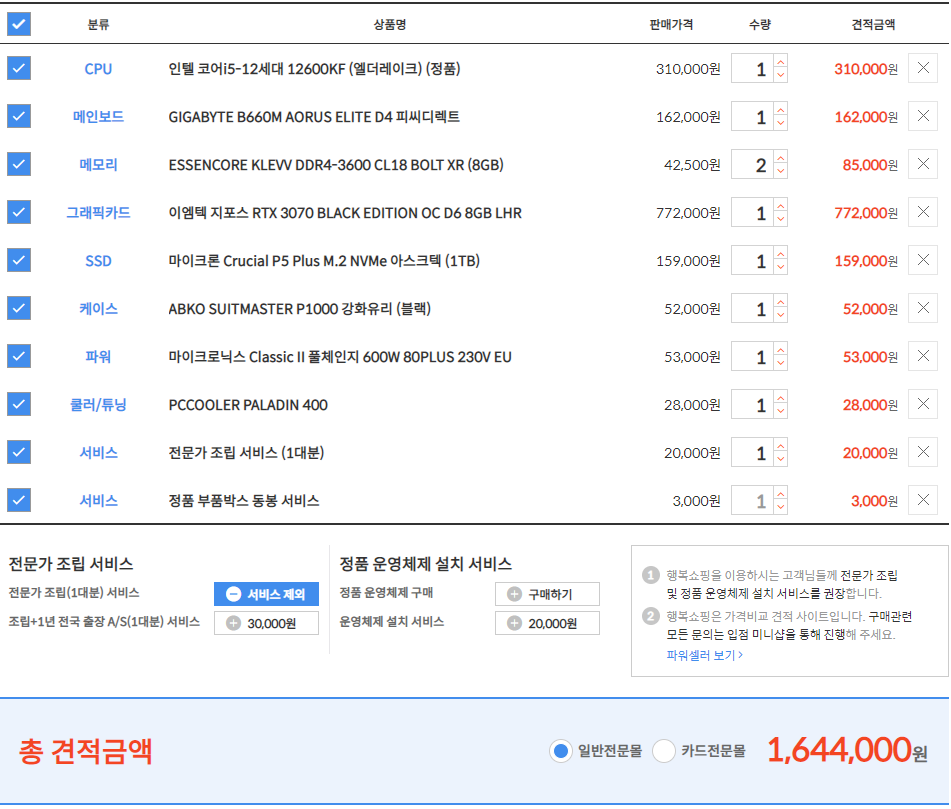
Task: Delete the 그래픽카드 row using X icon
Action: [922, 212]
